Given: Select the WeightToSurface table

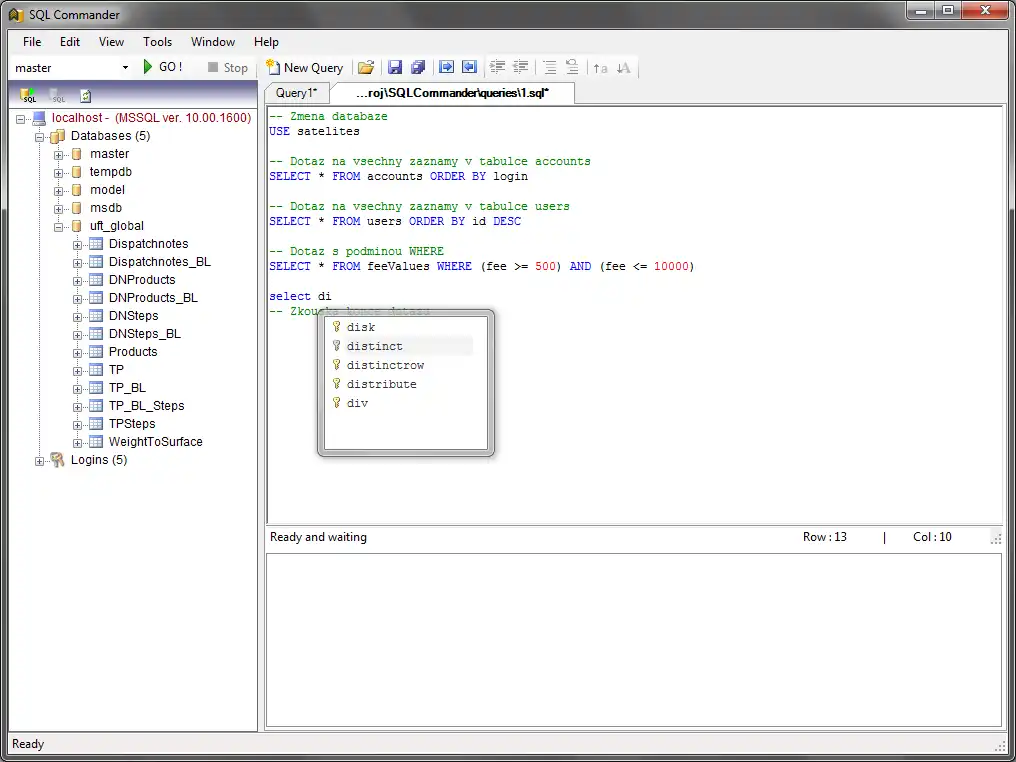Looking at the screenshot, I should tap(155, 442).
